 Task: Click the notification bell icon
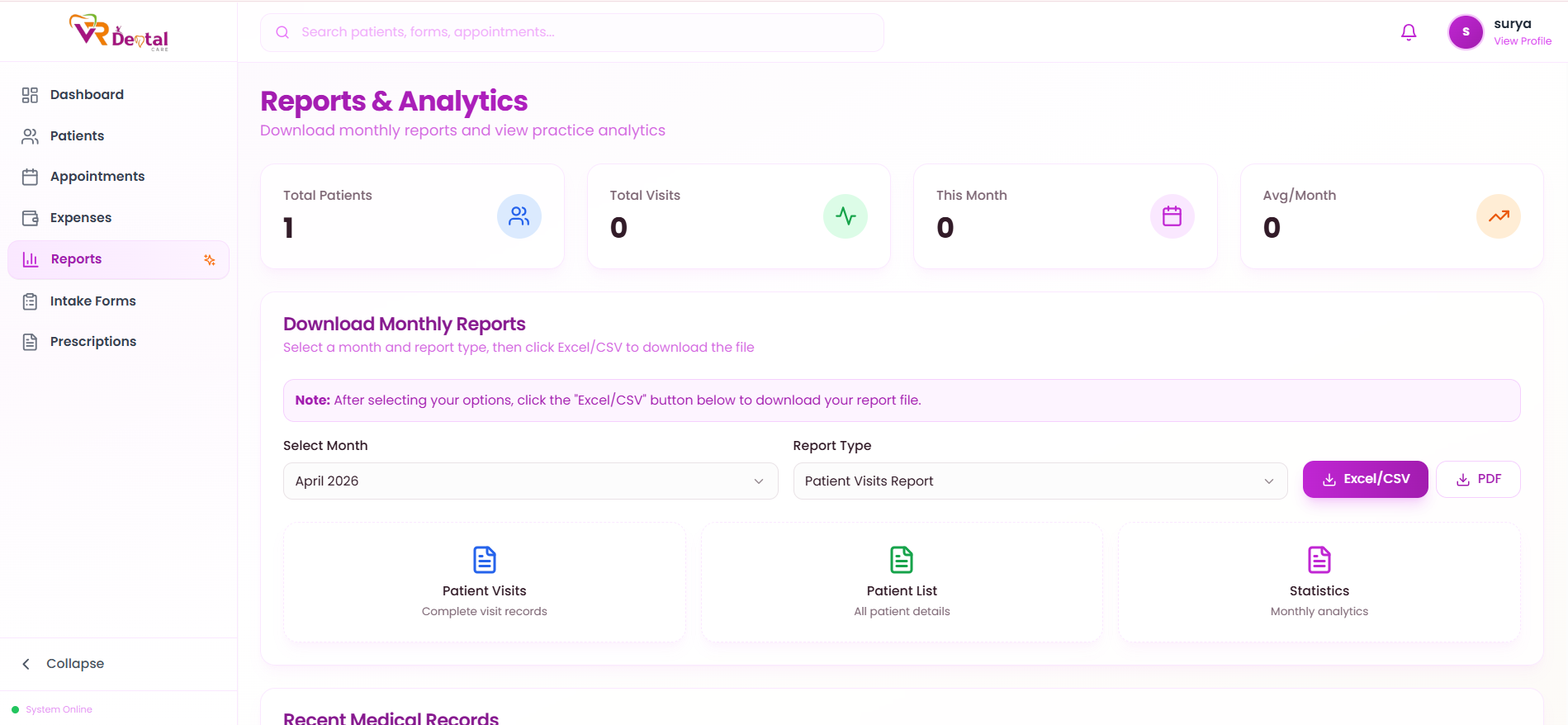pyautogui.click(x=1409, y=32)
